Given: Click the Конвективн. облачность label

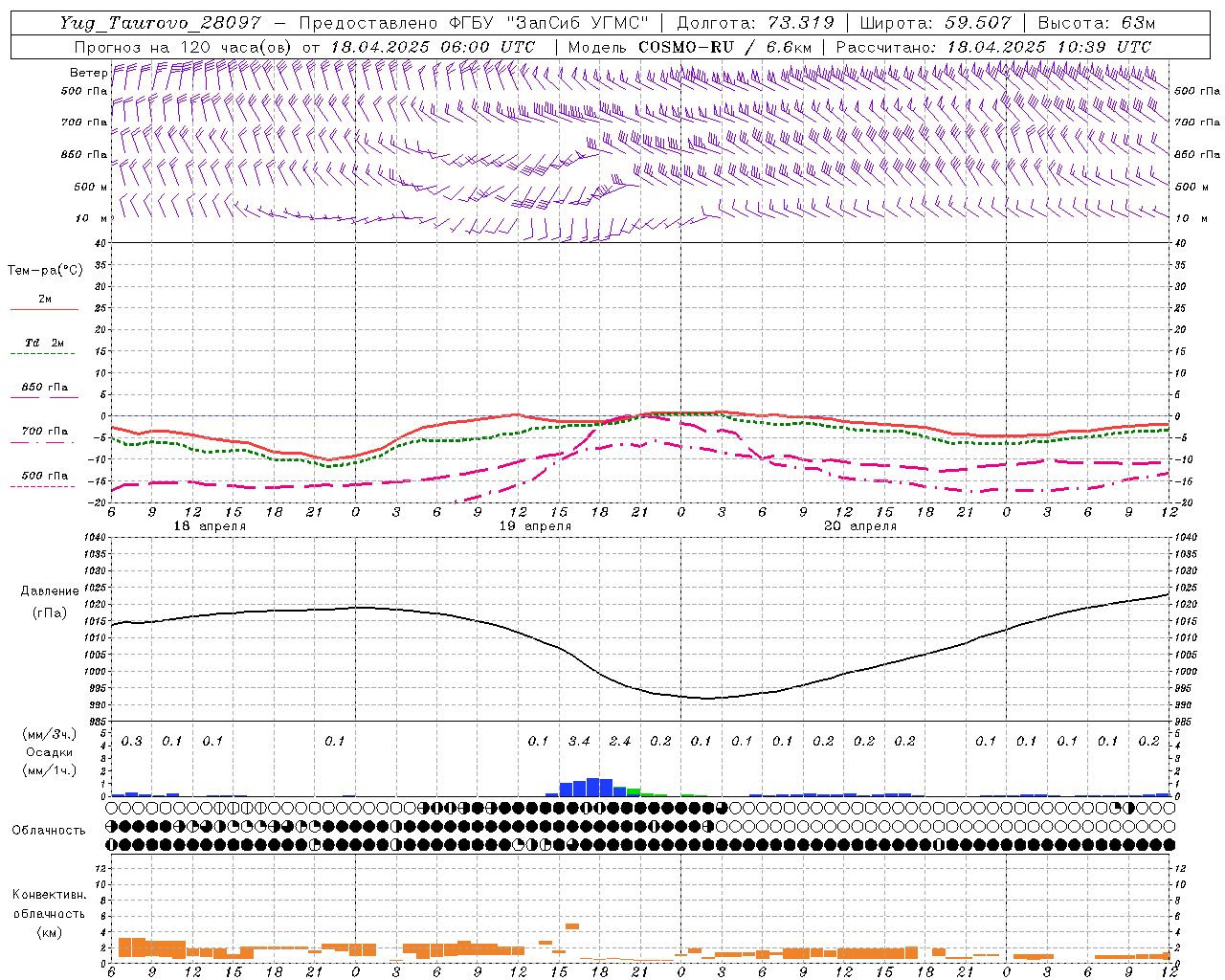Looking at the screenshot, I should click(49, 903).
